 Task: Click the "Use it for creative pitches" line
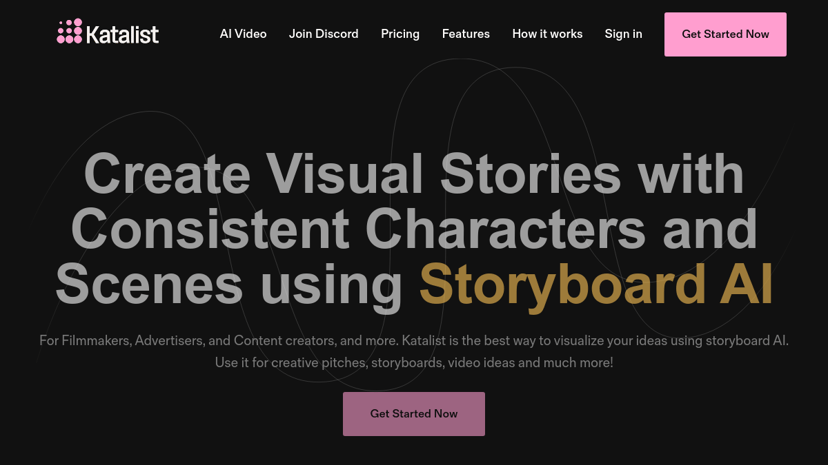[x=414, y=363]
